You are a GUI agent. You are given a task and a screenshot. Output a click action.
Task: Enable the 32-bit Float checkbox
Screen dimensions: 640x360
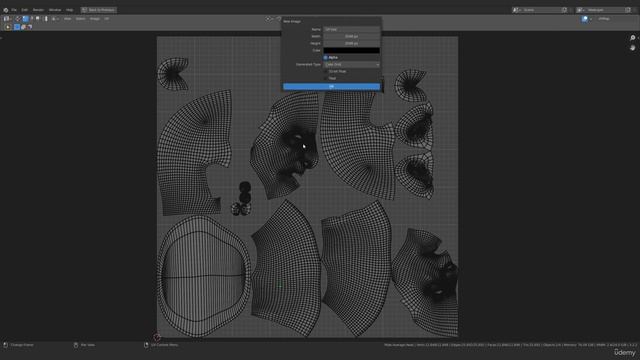[x=325, y=71]
